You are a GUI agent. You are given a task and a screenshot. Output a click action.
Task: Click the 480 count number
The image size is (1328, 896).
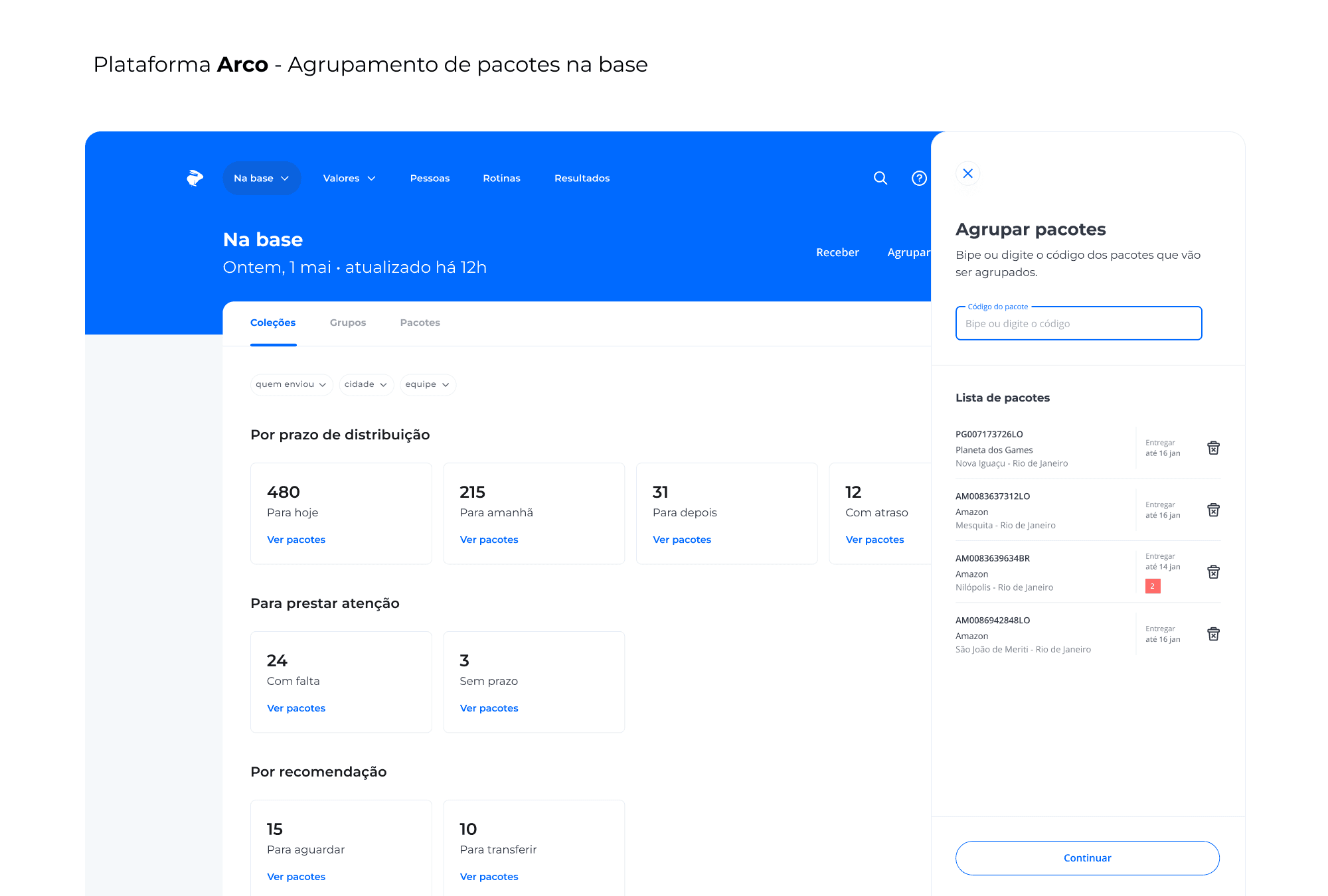pos(284,492)
